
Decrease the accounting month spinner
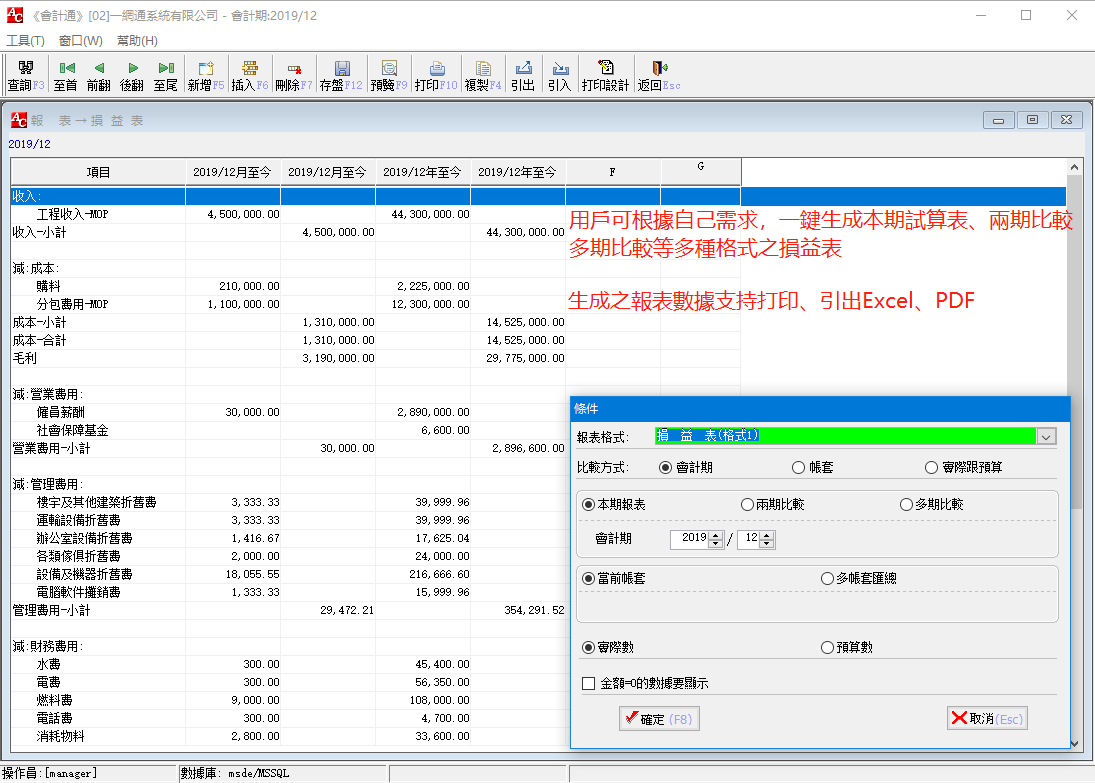pos(767,544)
